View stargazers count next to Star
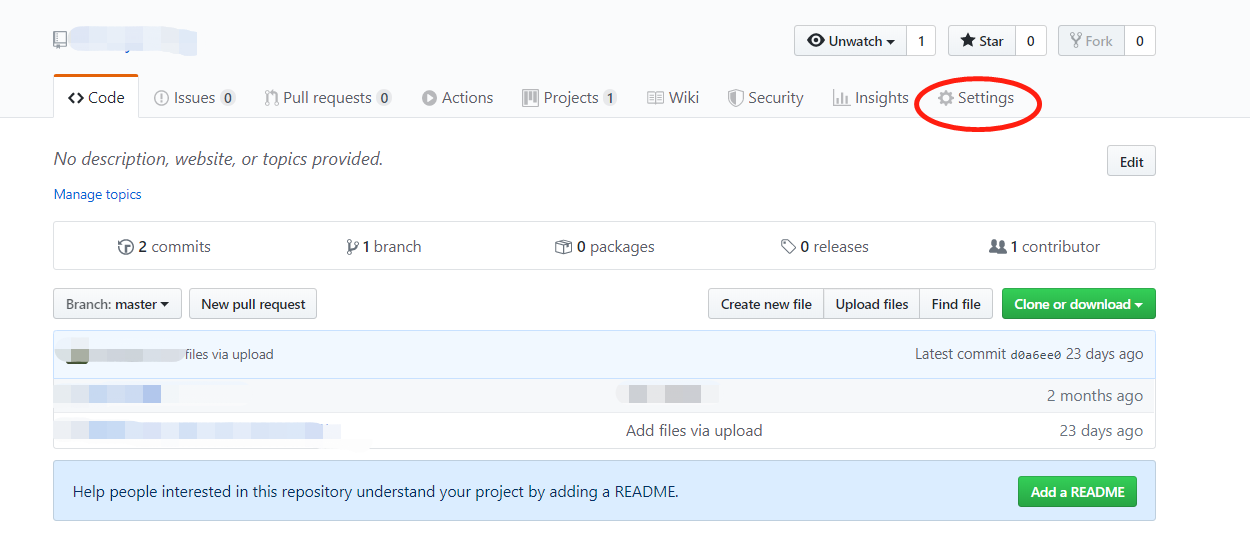The height and width of the screenshot is (560, 1250). pyautogui.click(x=1030, y=41)
